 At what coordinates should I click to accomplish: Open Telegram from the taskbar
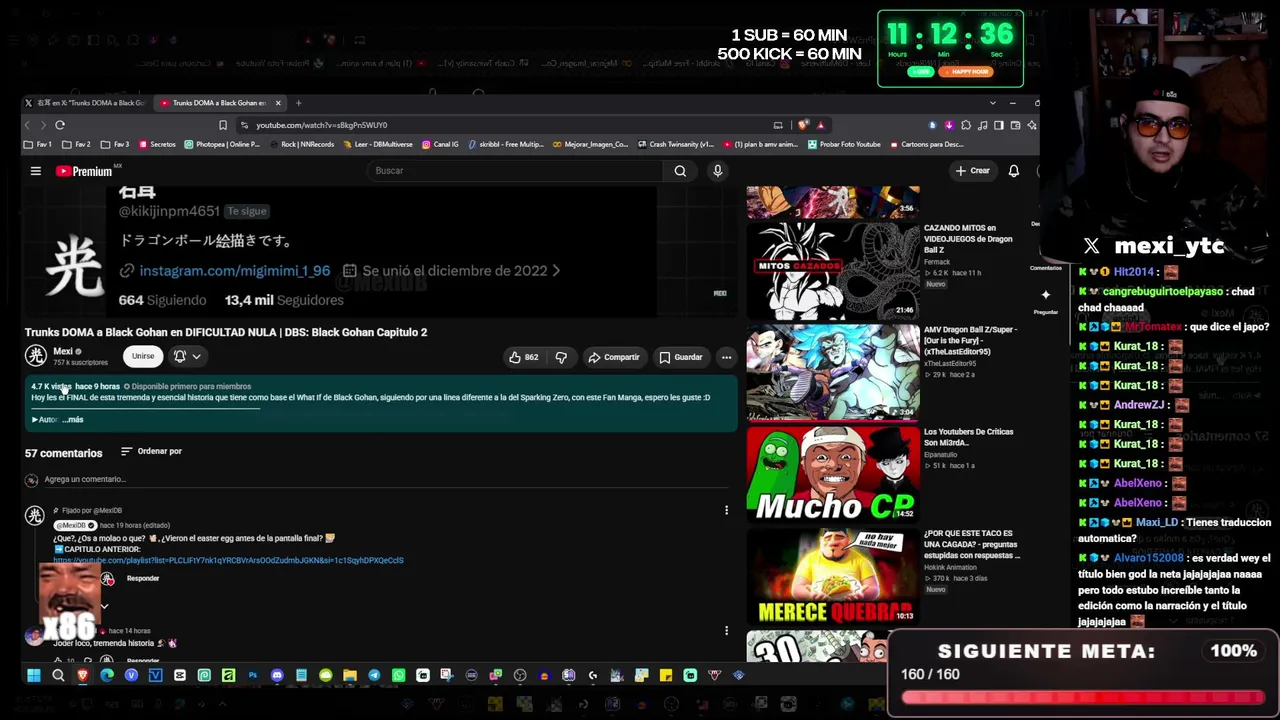(374, 675)
